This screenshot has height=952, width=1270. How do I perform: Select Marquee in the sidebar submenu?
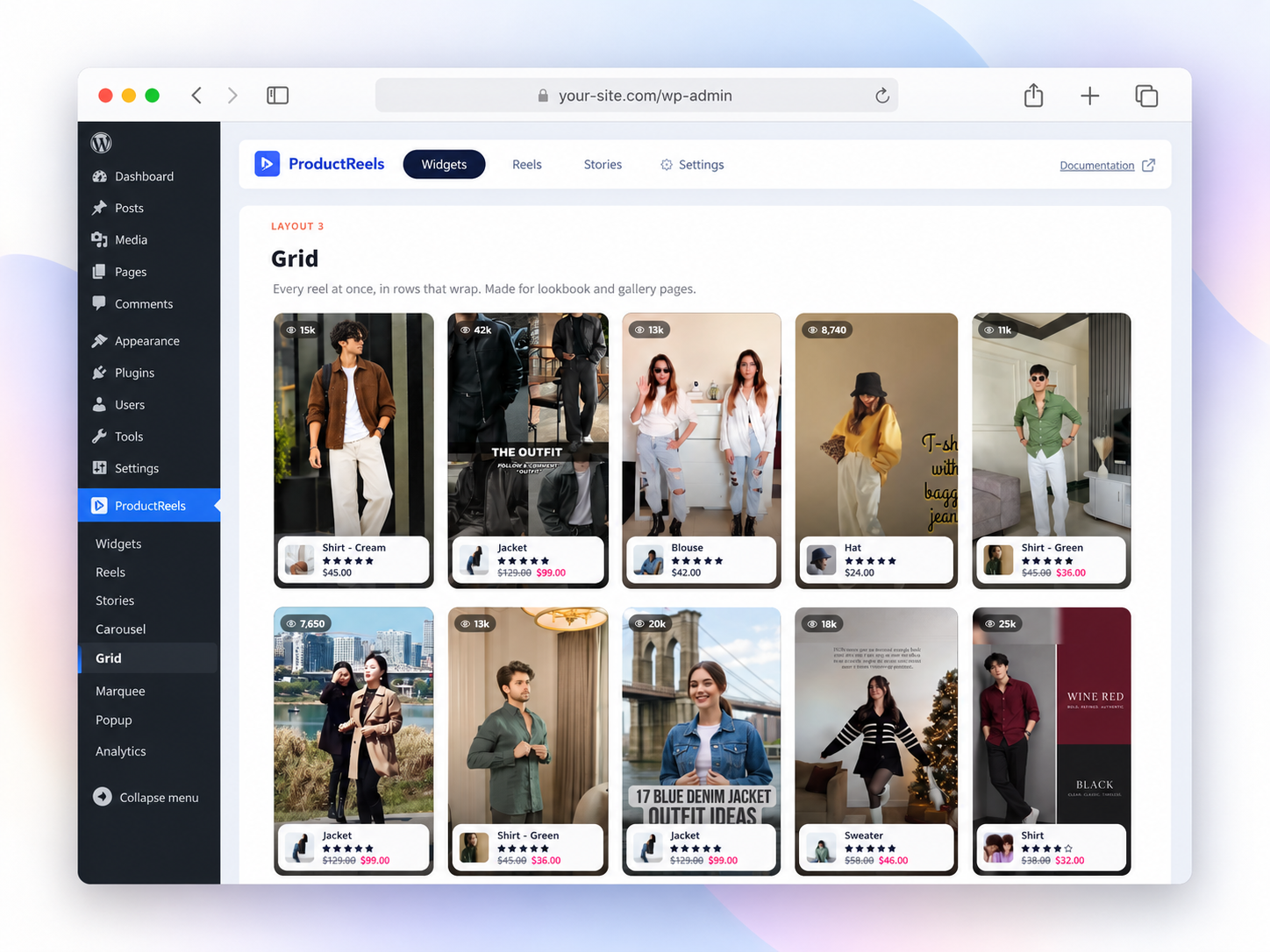120,691
